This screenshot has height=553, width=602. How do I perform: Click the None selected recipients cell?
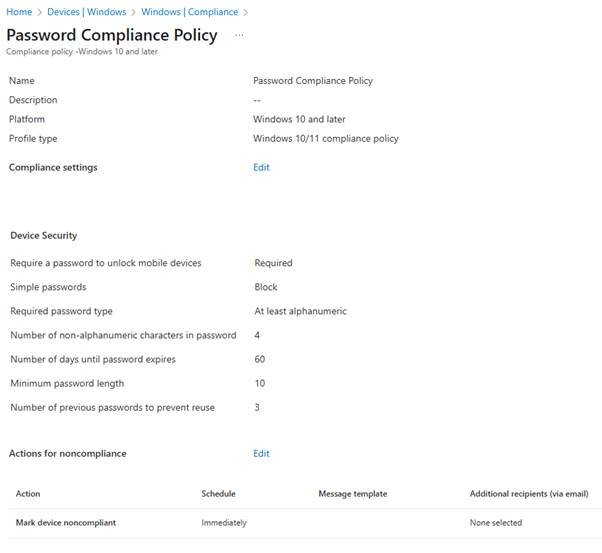point(495,522)
